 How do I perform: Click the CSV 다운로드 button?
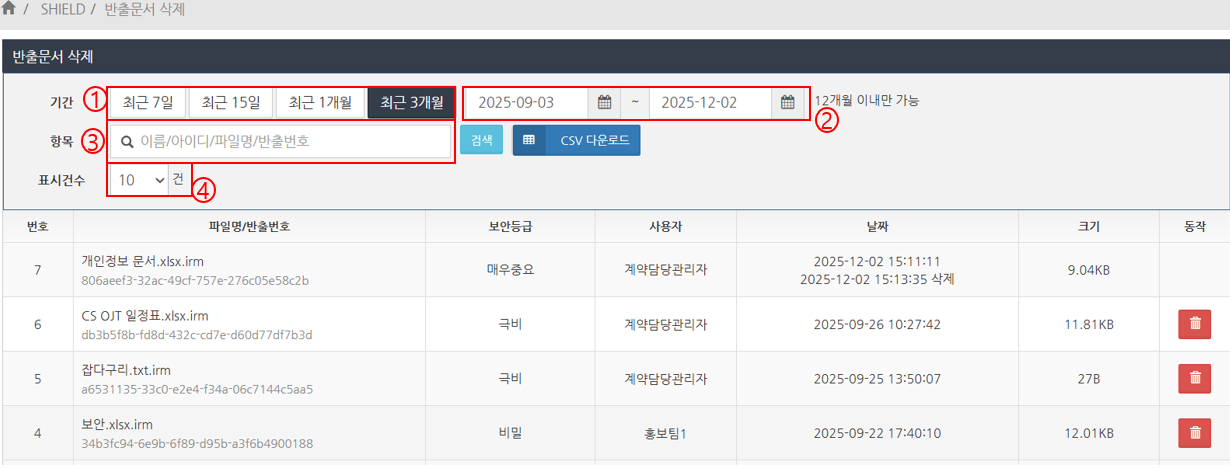(x=594, y=141)
